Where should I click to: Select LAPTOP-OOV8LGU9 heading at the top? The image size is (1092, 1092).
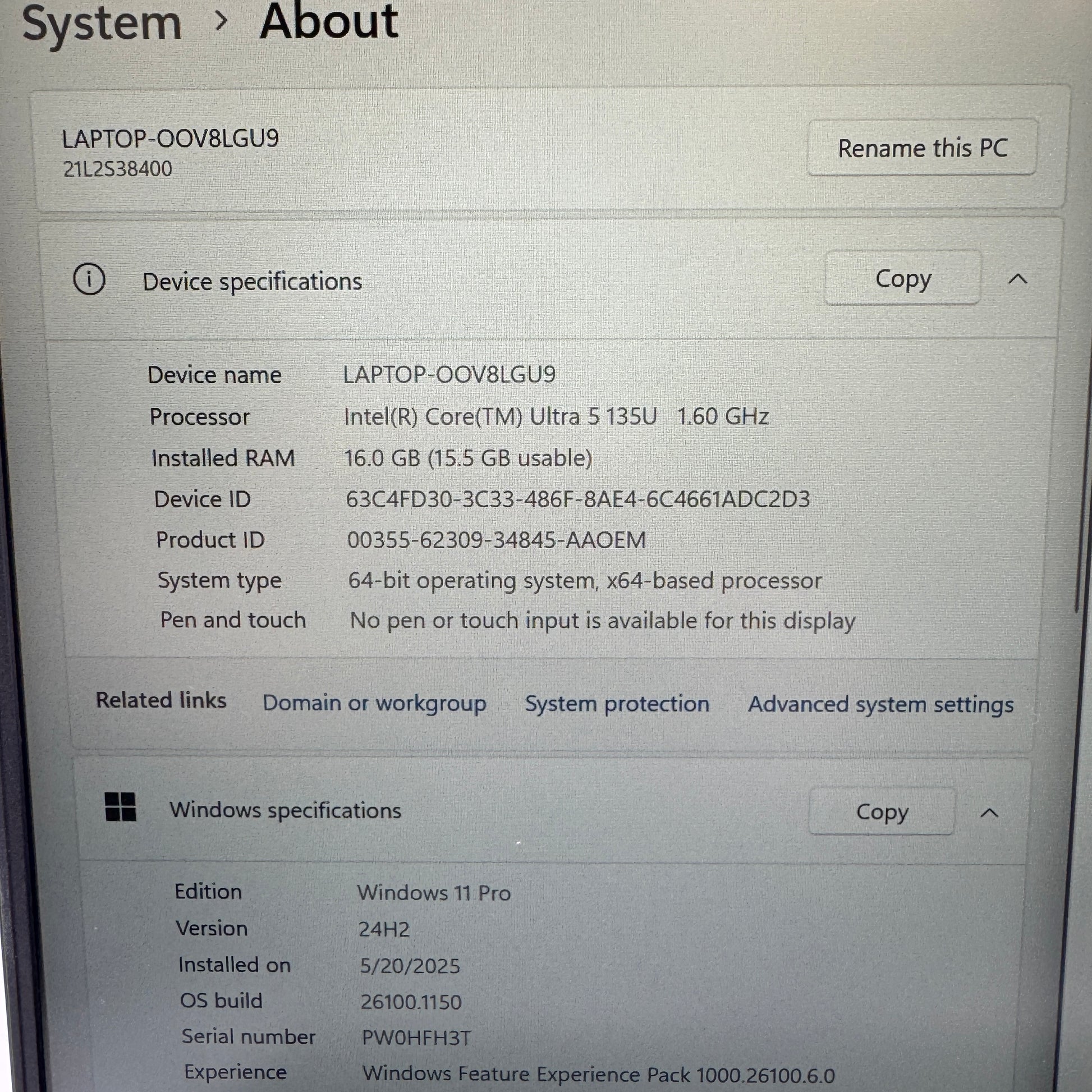click(x=170, y=139)
